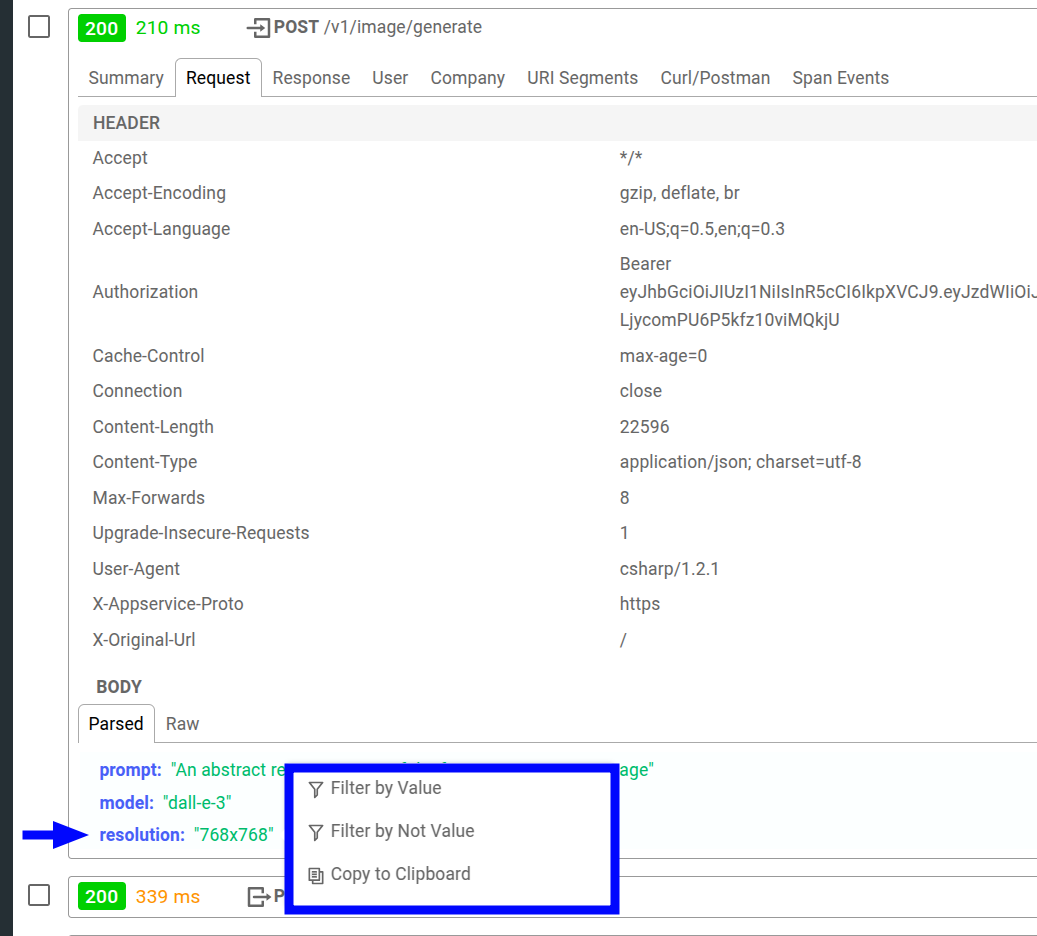Click the green 200 status badge of the top request
The width and height of the screenshot is (1037, 936).
click(x=101, y=27)
